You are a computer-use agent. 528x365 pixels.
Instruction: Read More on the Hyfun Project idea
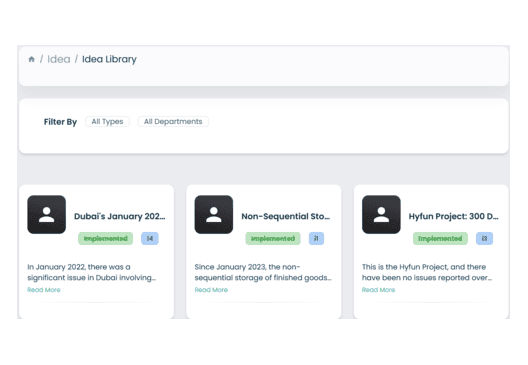coord(378,290)
